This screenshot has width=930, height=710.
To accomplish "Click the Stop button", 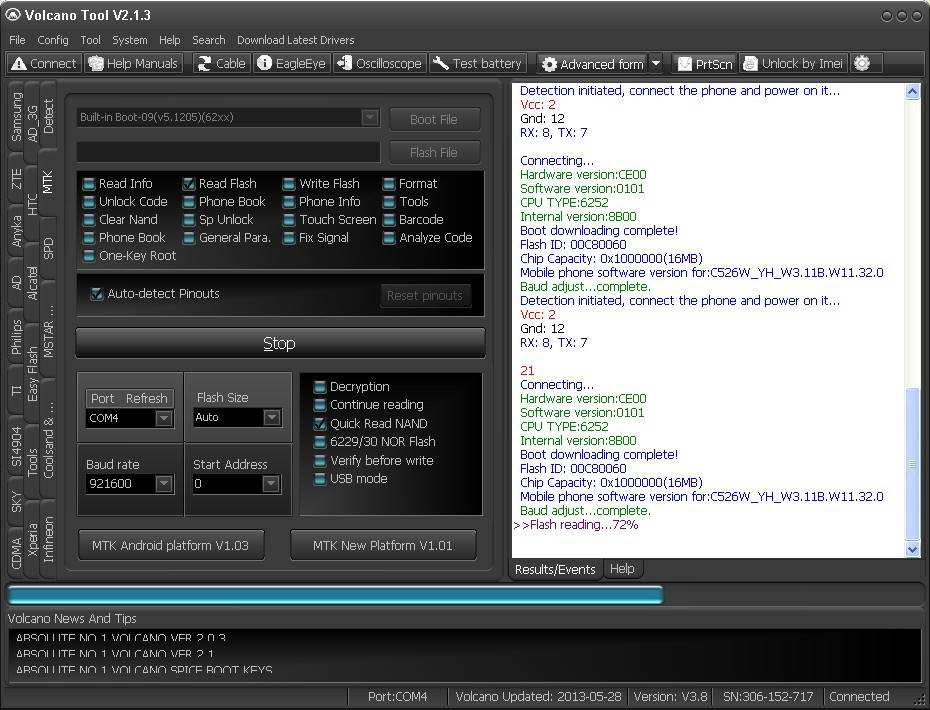I will point(281,343).
